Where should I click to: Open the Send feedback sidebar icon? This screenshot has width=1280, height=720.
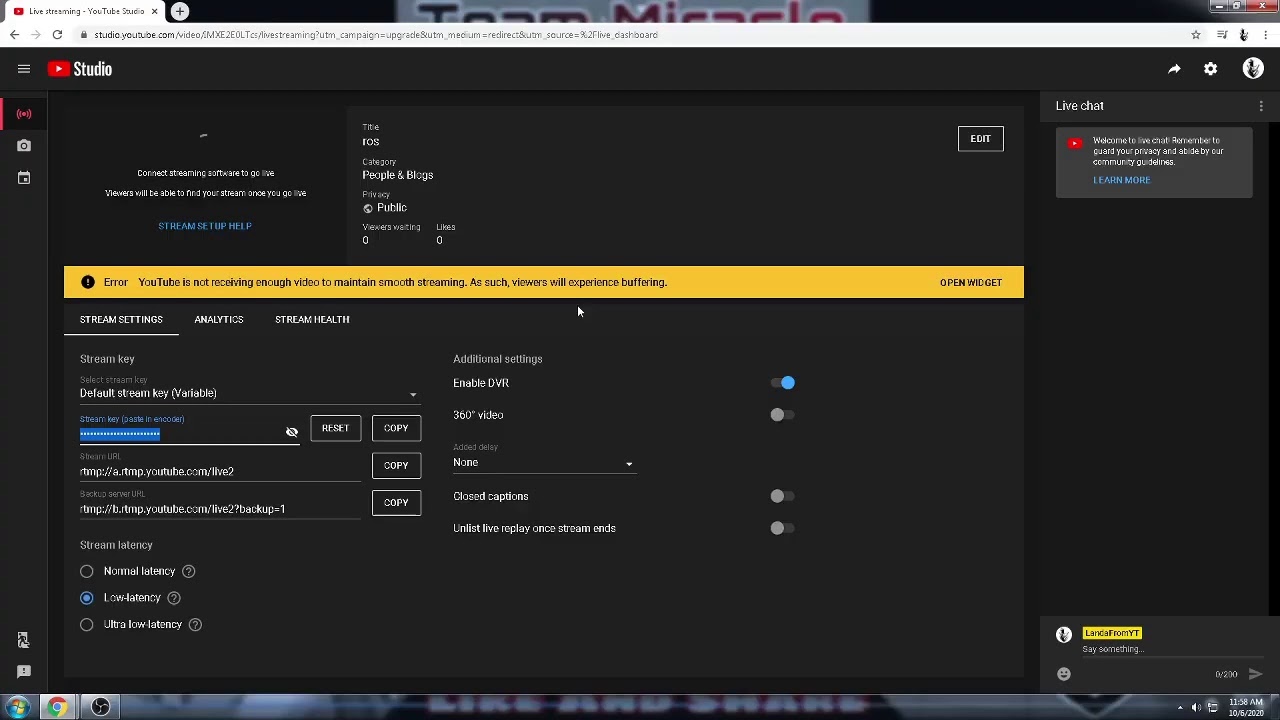[24, 672]
